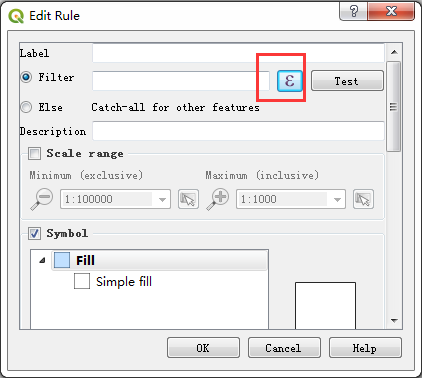
Task: Select the Simple fill layer swatch icon
Action: pos(82,281)
